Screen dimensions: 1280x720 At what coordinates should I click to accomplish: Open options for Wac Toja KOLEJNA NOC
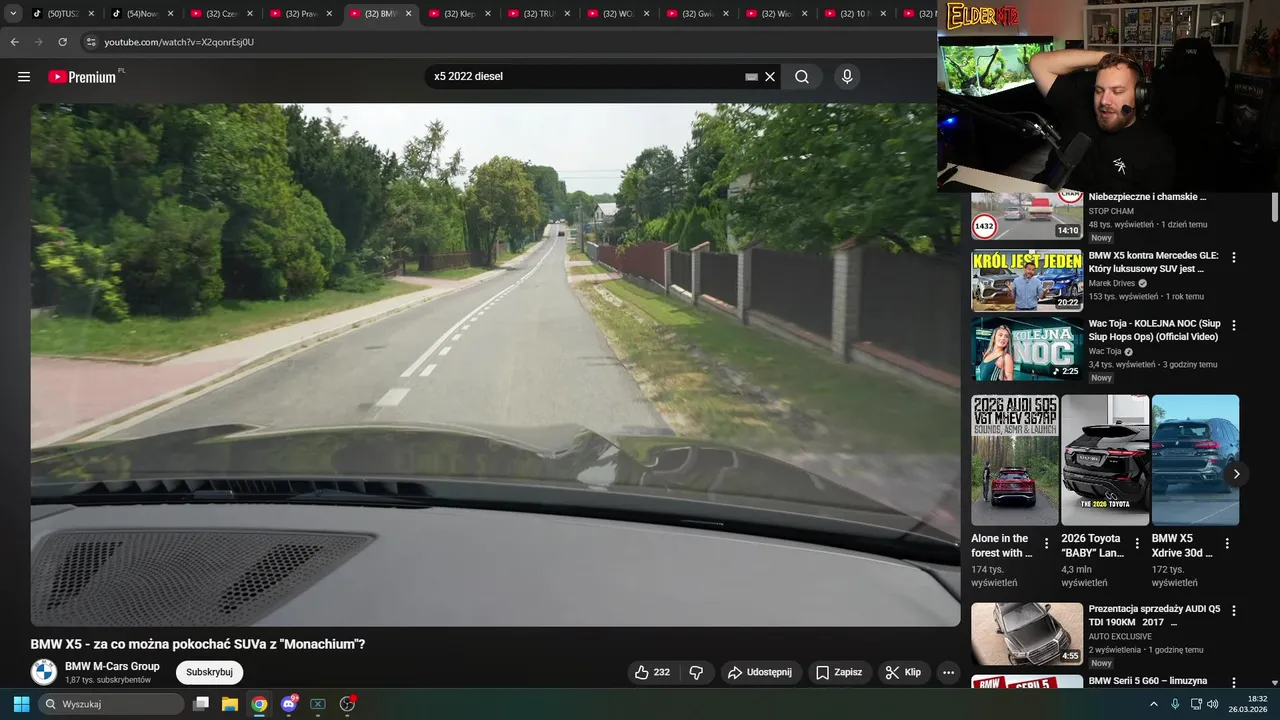tap(1233, 325)
